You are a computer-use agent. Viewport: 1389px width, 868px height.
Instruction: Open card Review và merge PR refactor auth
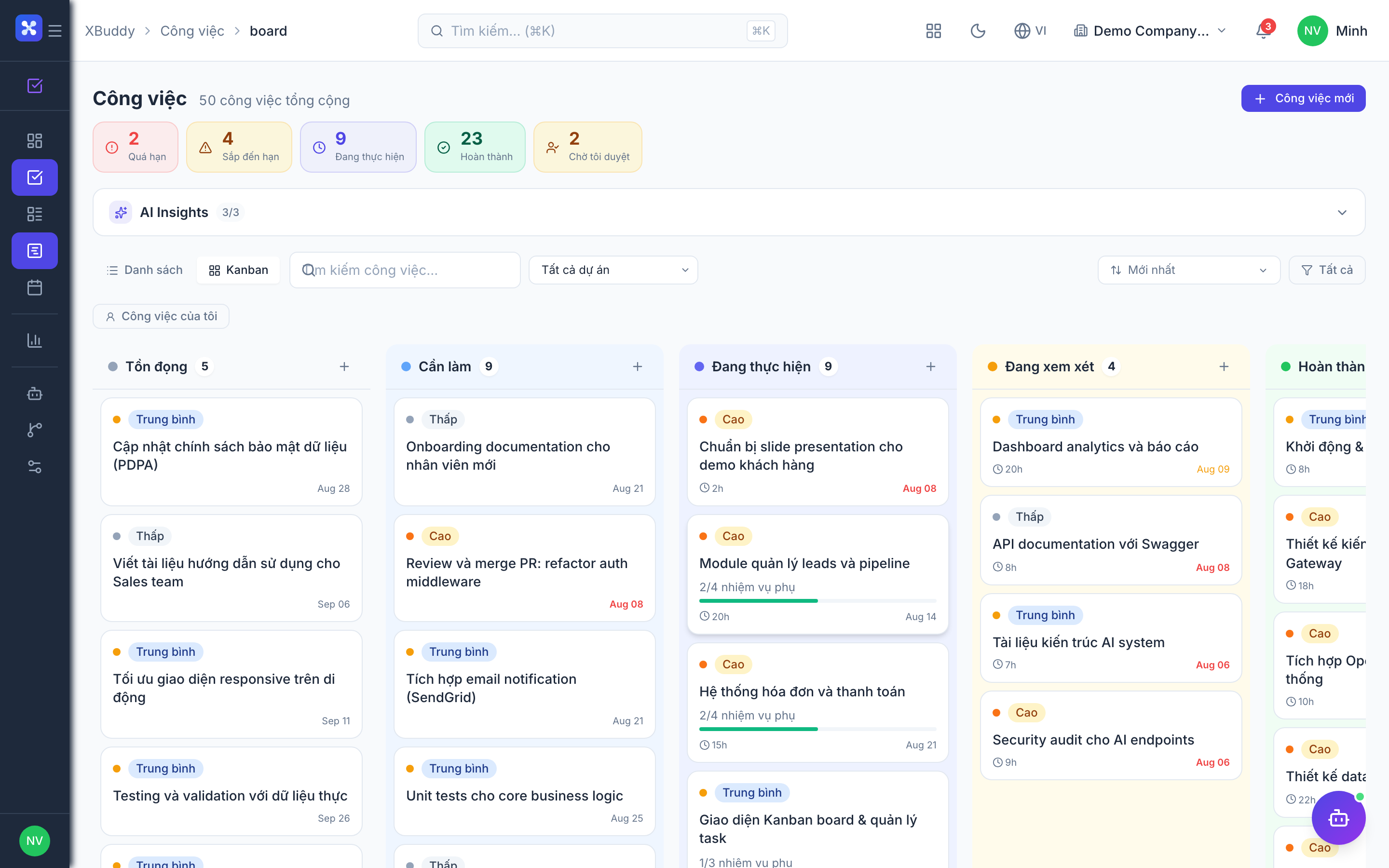[525, 569]
